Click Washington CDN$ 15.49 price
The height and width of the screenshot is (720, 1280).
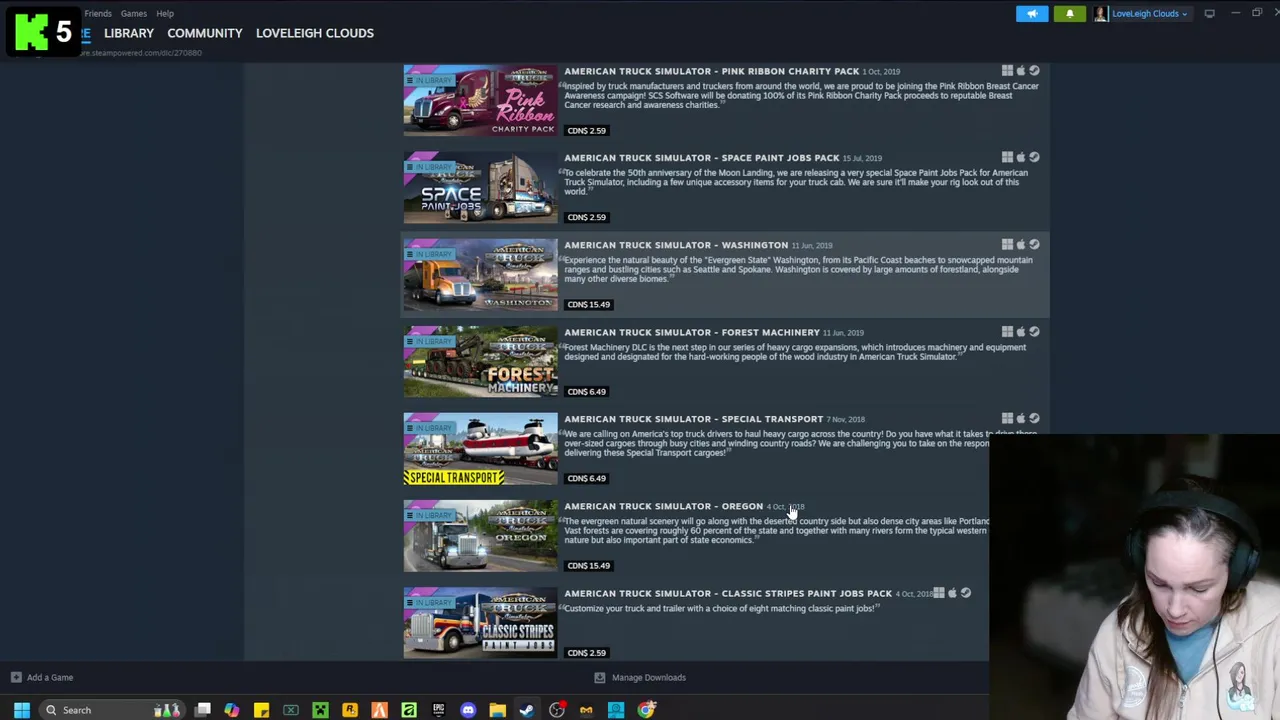click(589, 305)
